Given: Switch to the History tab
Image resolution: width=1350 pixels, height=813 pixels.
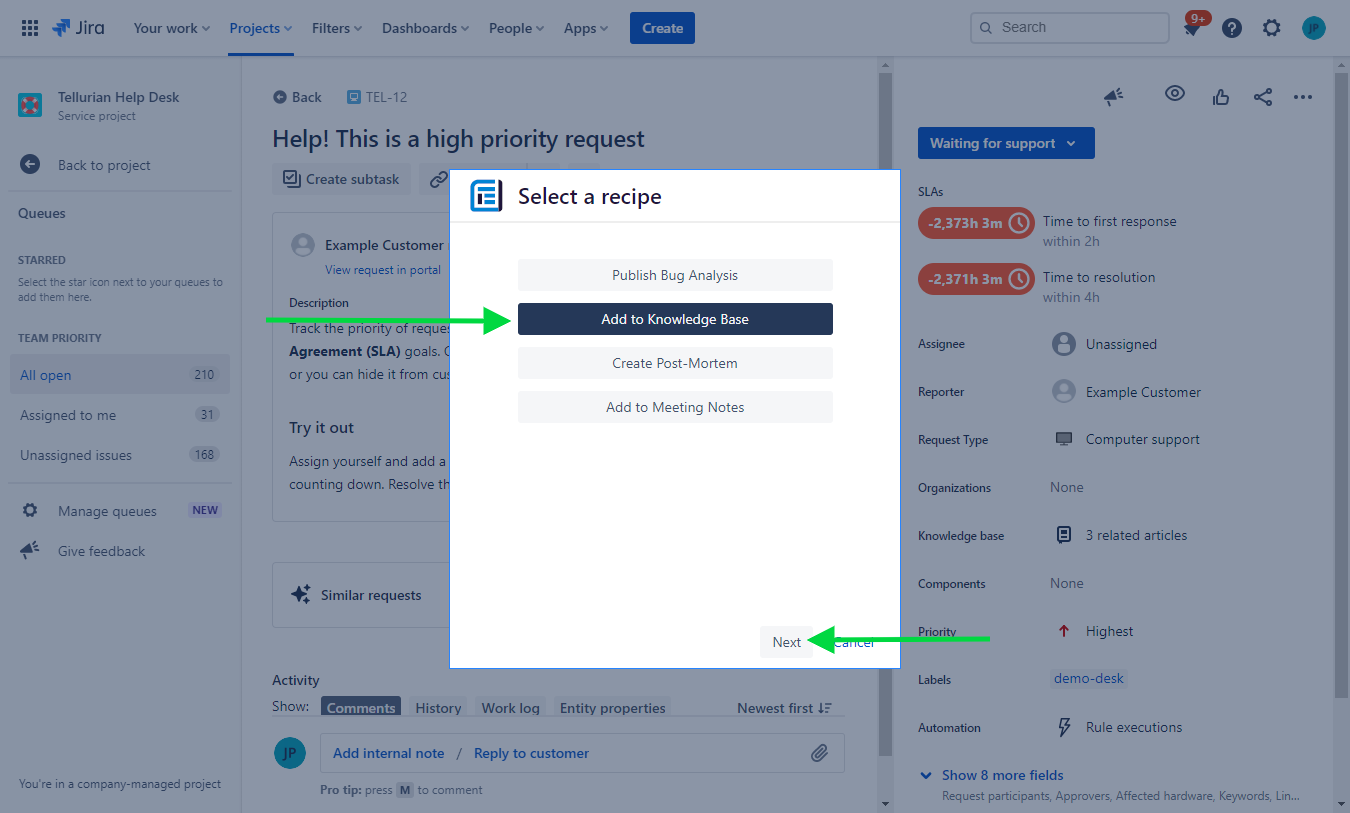Looking at the screenshot, I should coord(437,707).
